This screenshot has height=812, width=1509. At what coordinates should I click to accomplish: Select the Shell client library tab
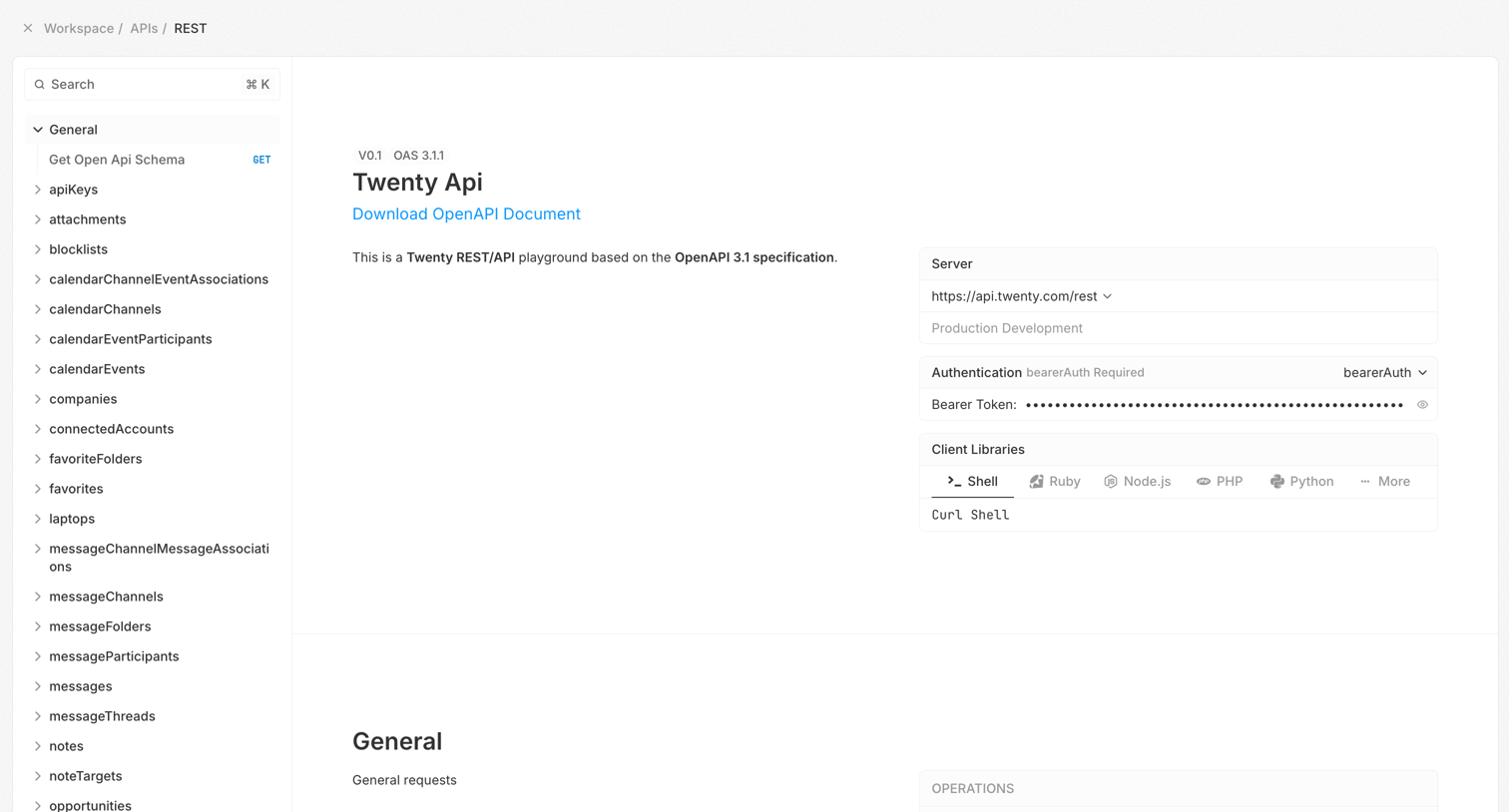[x=972, y=481]
